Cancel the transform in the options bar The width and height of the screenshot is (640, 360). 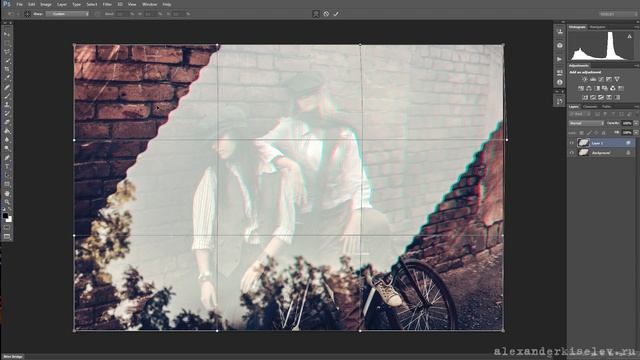[x=326, y=14]
